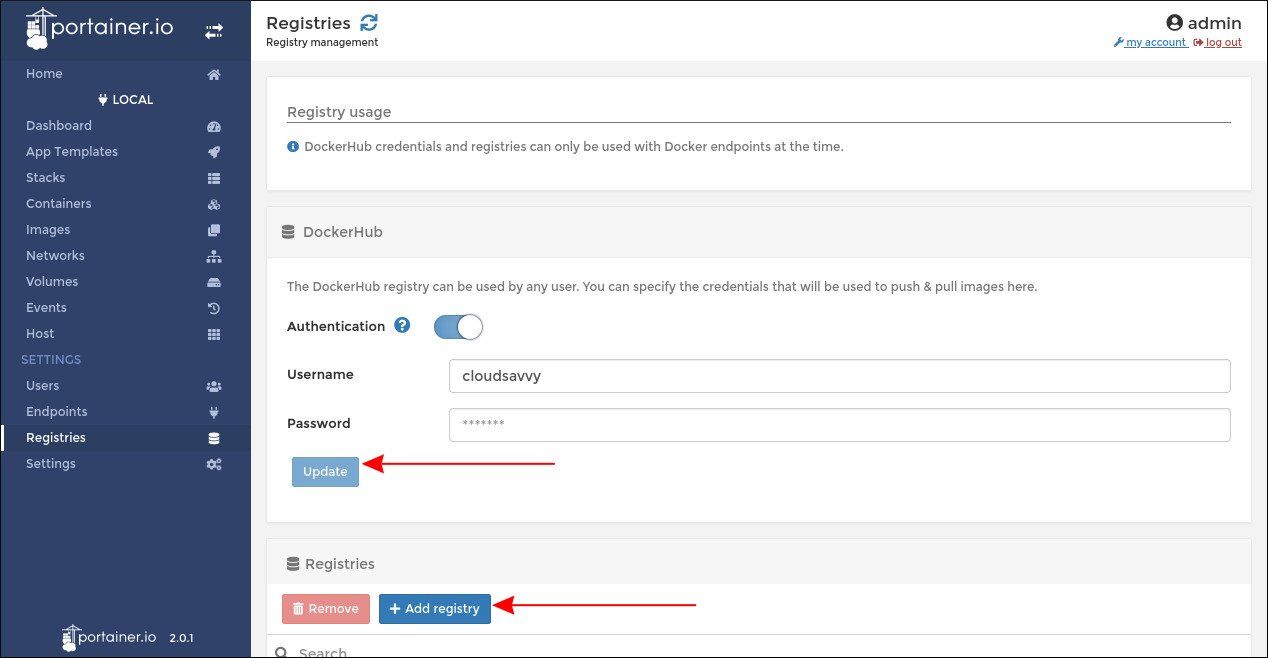
Task: Click the Users group icon
Action: point(214,385)
